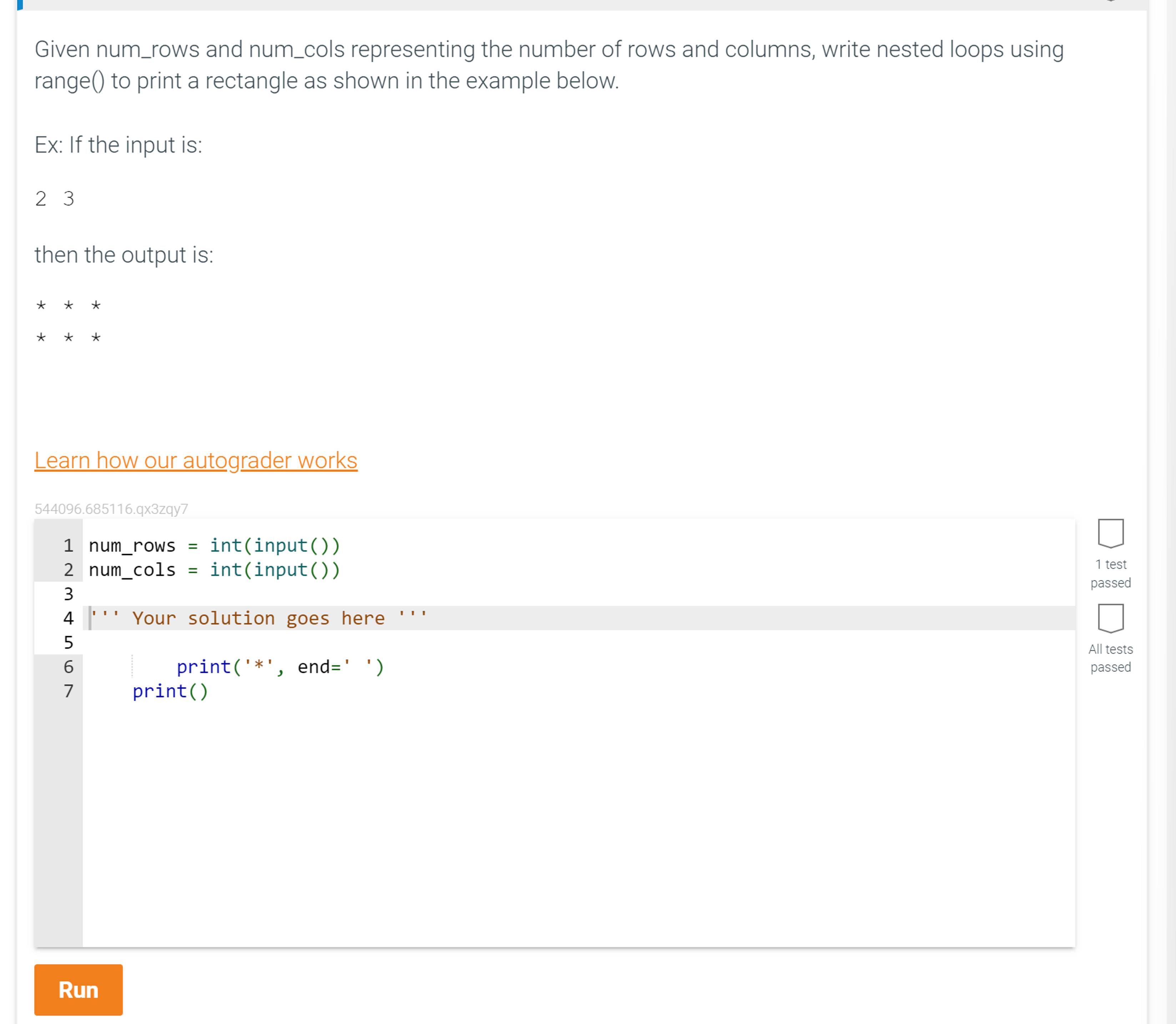This screenshot has width=1176, height=1024.
Task: Click the Run button
Action: [78, 990]
